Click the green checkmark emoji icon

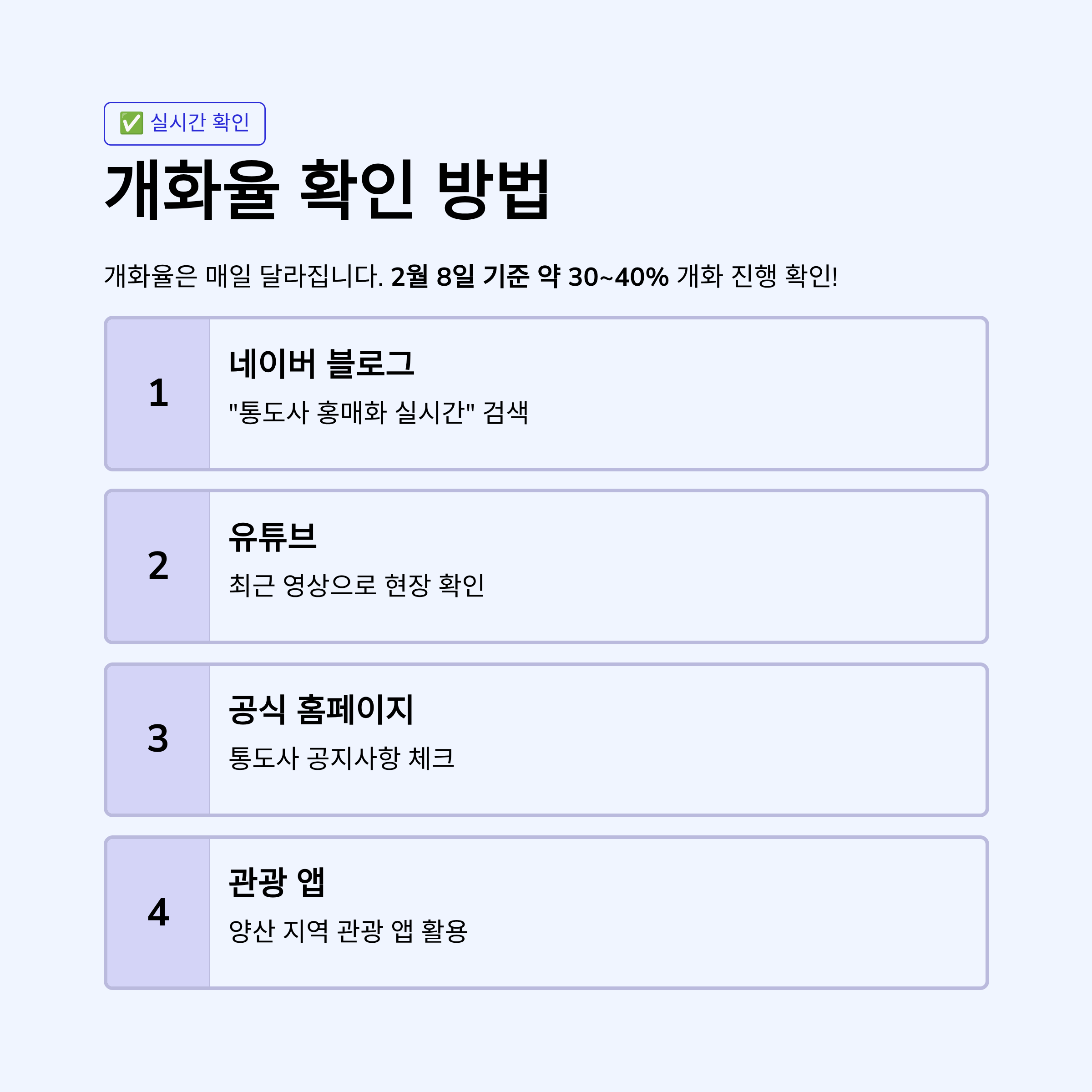click(131, 123)
